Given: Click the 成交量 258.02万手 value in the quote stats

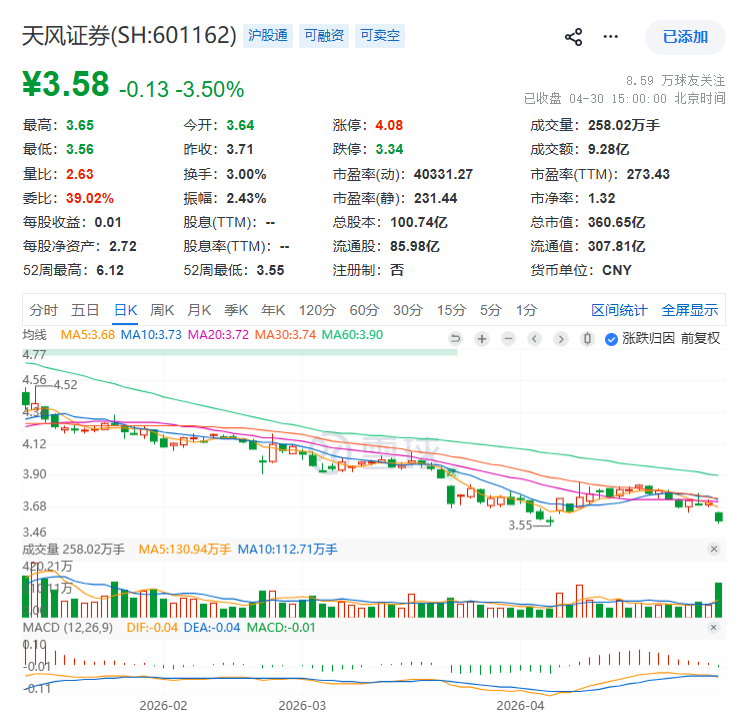Looking at the screenshot, I should pos(624,125).
